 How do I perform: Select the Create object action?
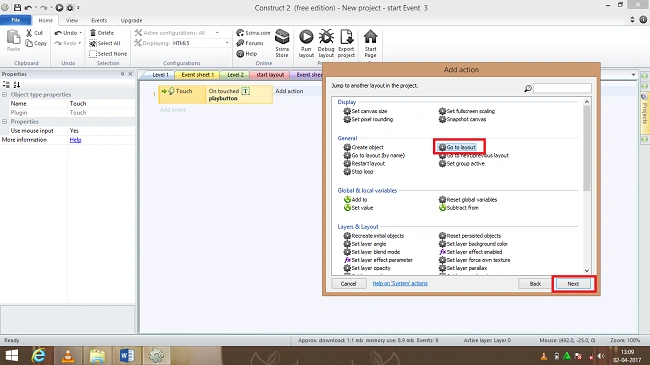363,147
